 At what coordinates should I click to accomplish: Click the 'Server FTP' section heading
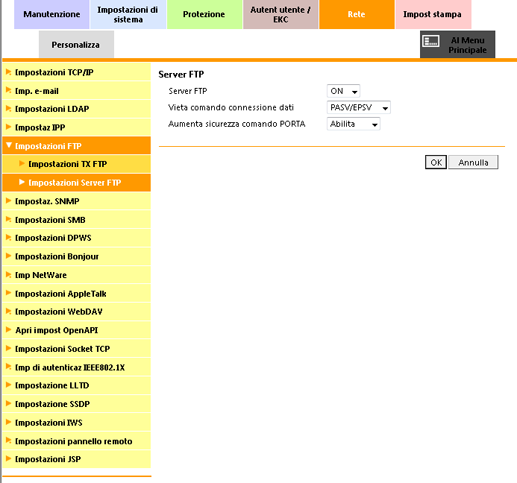181,74
